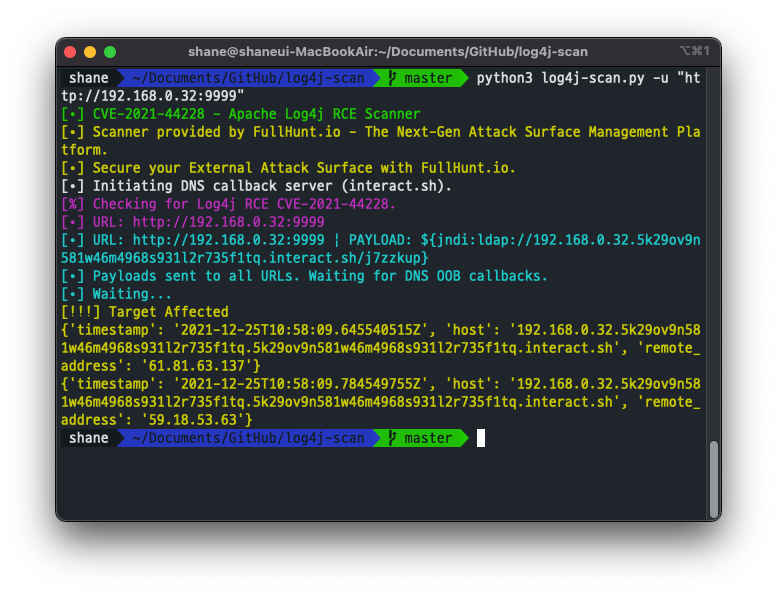Viewport: 777px width, 595px height.
Task: Click the "python3 log4j-scan.py -u" command text
Action: (x=572, y=78)
